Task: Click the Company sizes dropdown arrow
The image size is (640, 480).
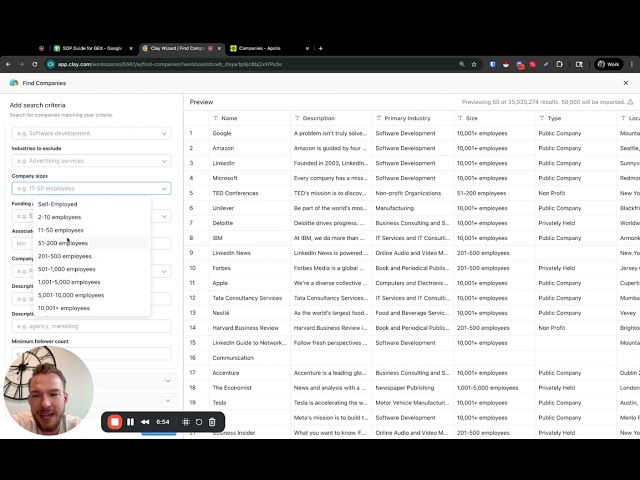Action: pos(164,189)
